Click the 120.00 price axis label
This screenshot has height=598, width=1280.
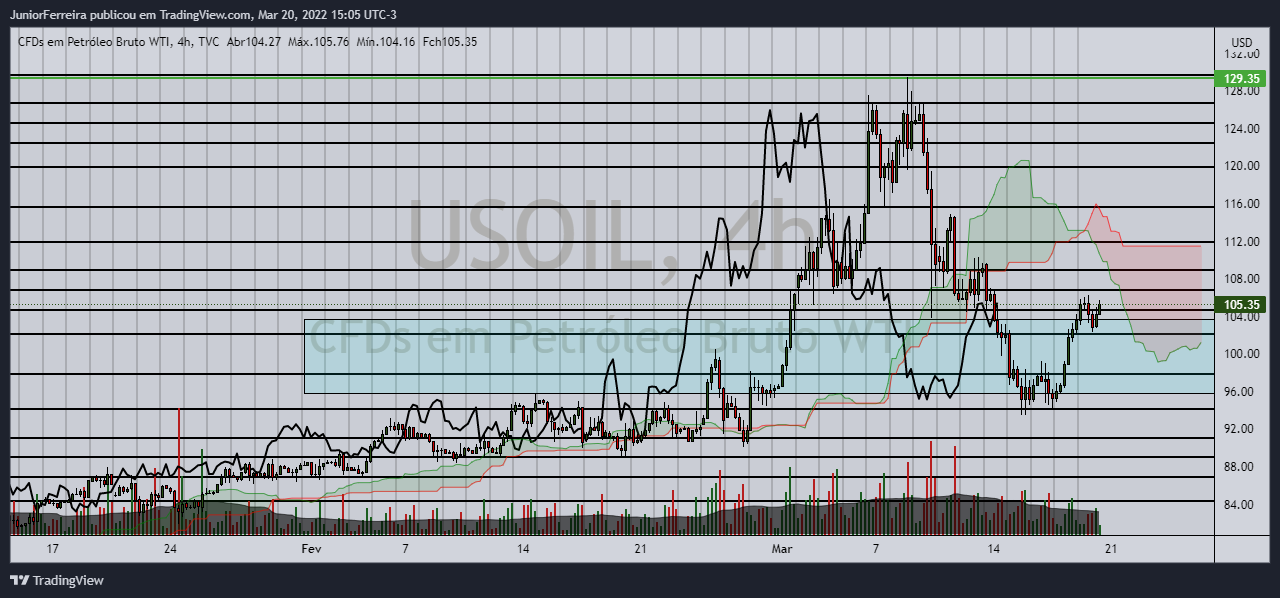coord(1243,166)
